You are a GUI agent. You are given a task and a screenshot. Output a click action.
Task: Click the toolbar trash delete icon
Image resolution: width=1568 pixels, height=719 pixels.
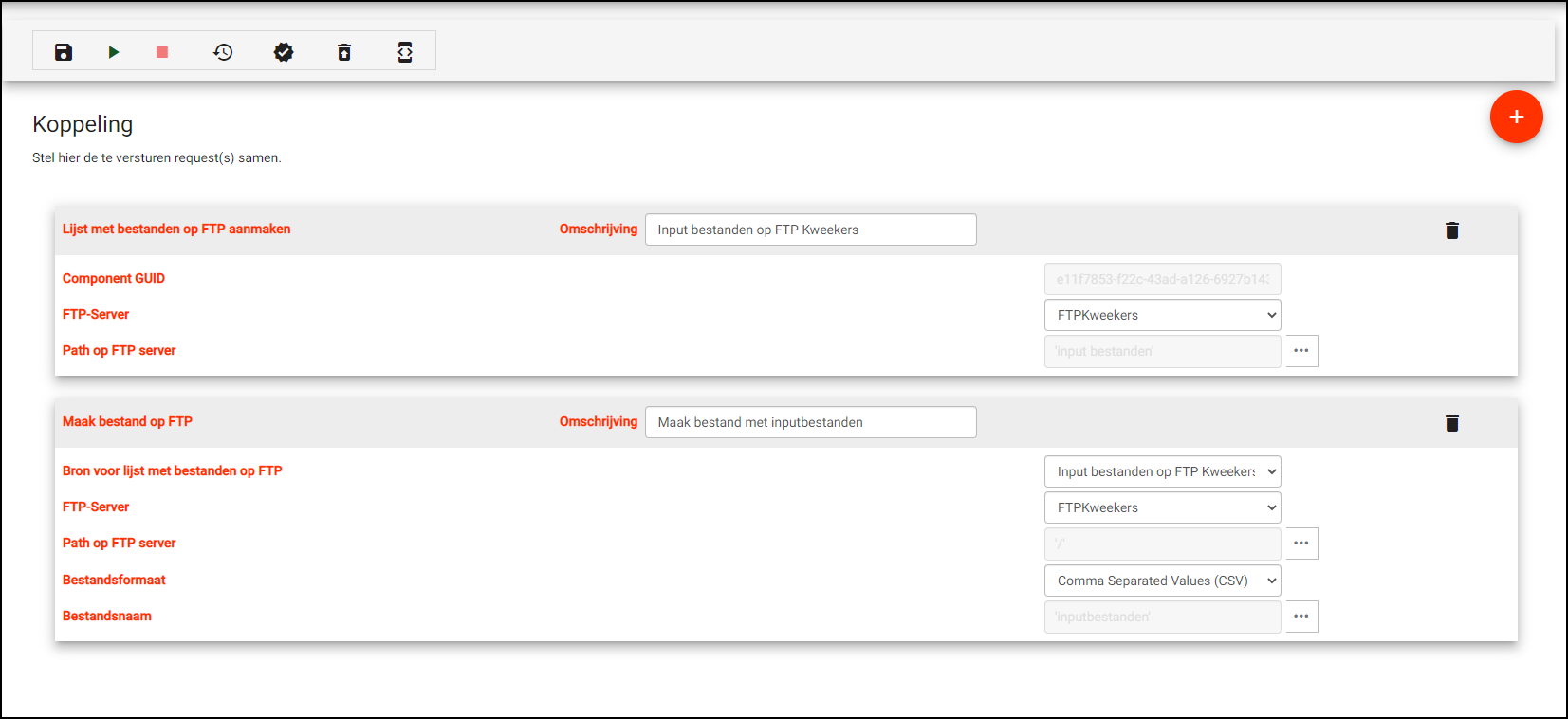click(344, 52)
